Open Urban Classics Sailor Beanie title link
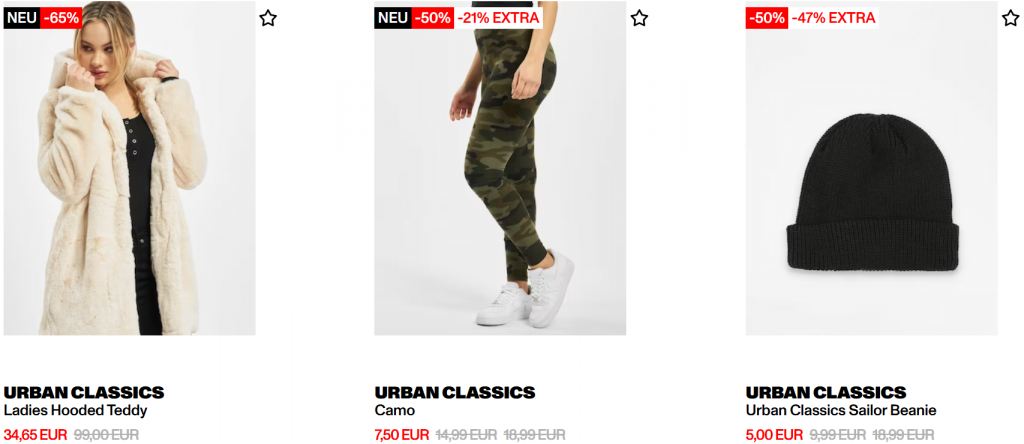This screenshot has height=444, width=1024. [x=841, y=411]
